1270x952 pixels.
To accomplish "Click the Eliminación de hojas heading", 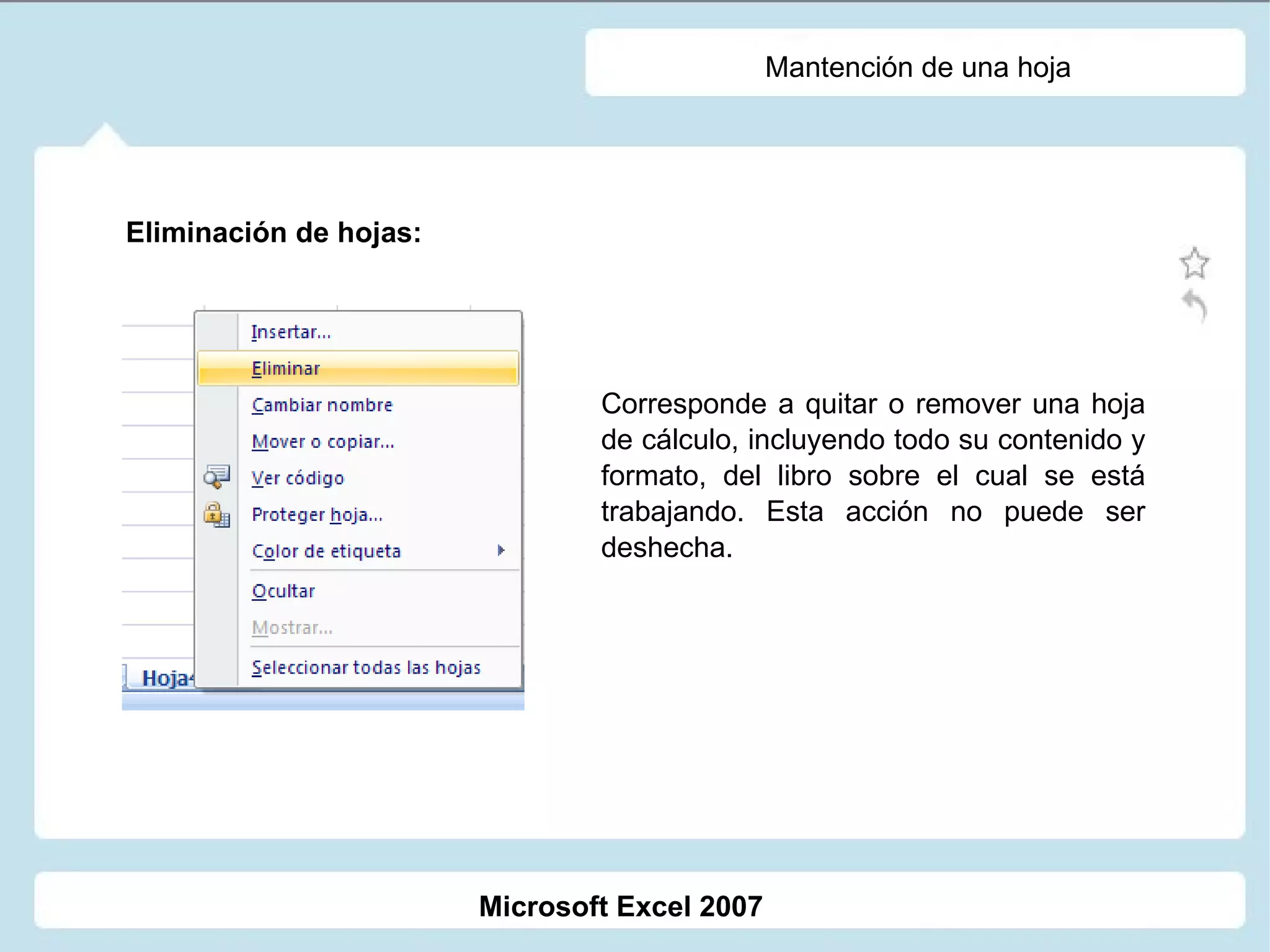I will coord(273,233).
